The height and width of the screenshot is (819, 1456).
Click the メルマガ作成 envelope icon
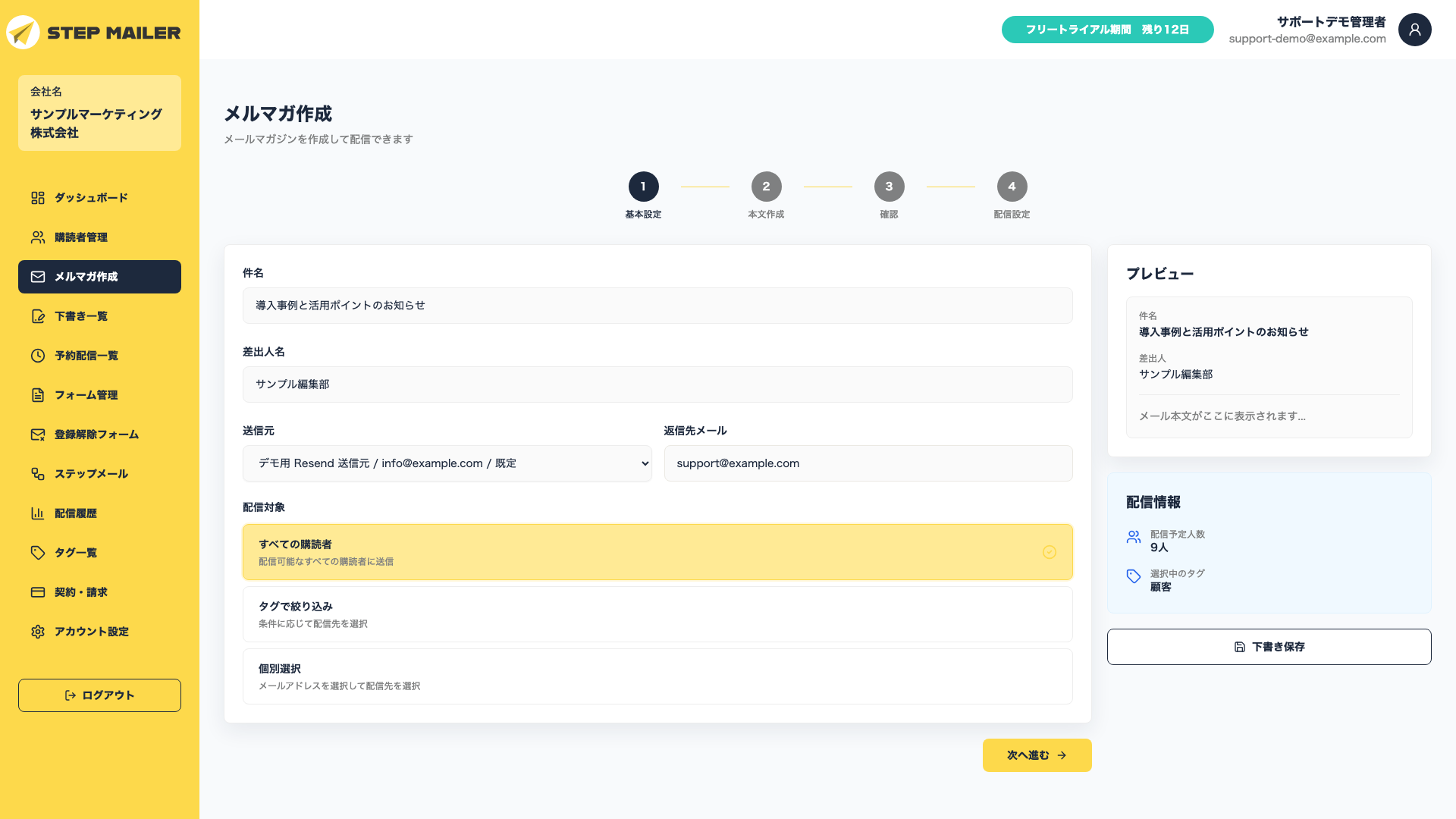[38, 277]
